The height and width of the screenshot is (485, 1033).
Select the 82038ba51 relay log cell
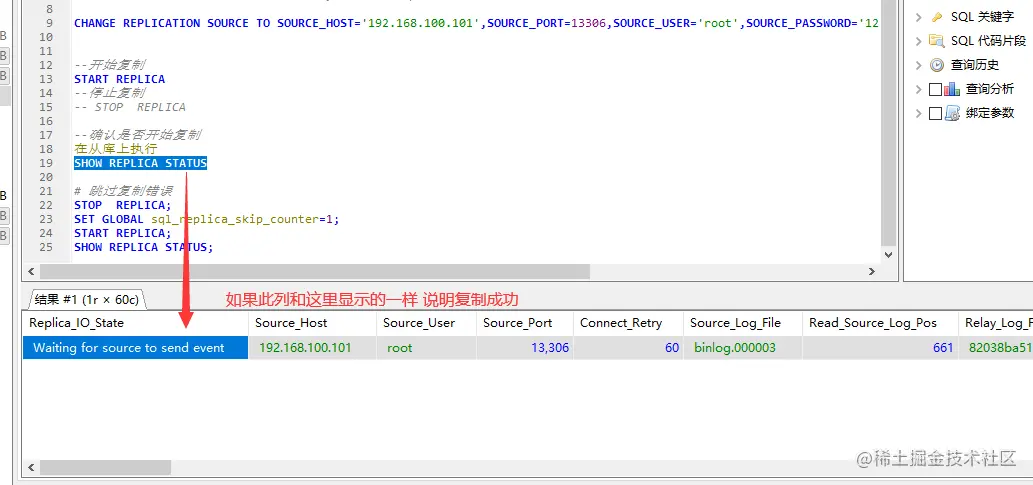pos(995,347)
